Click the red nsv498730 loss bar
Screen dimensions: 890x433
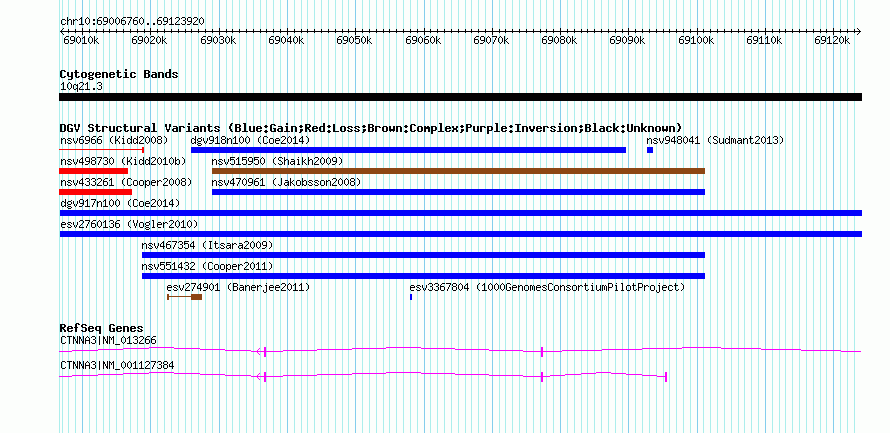(94, 171)
